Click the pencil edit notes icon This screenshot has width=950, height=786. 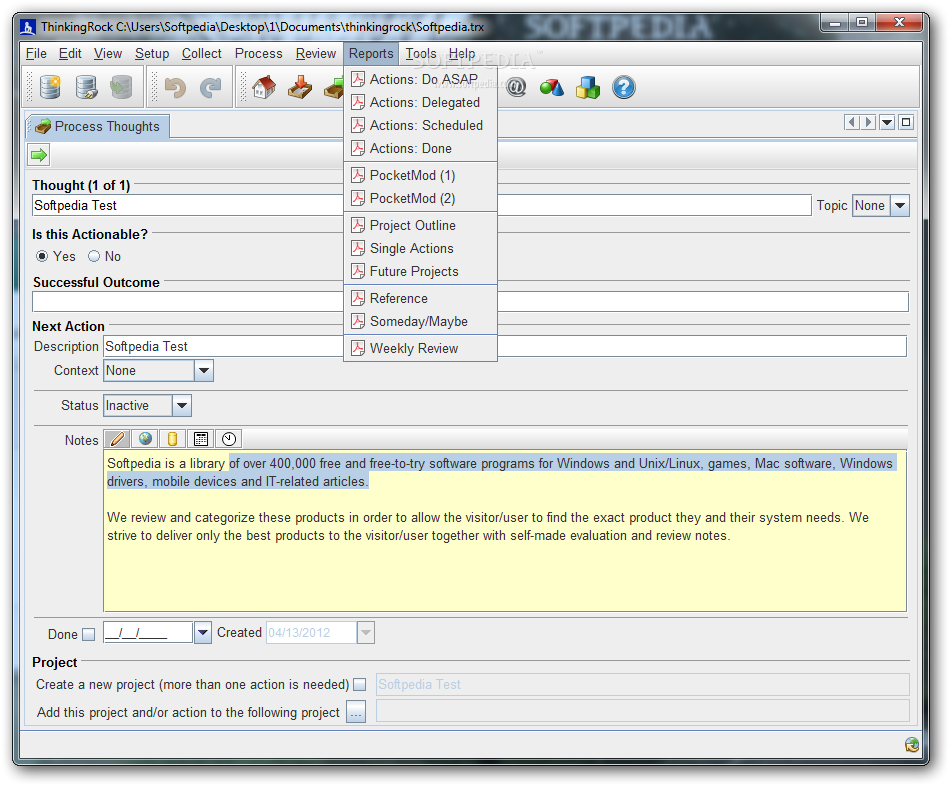click(x=117, y=438)
